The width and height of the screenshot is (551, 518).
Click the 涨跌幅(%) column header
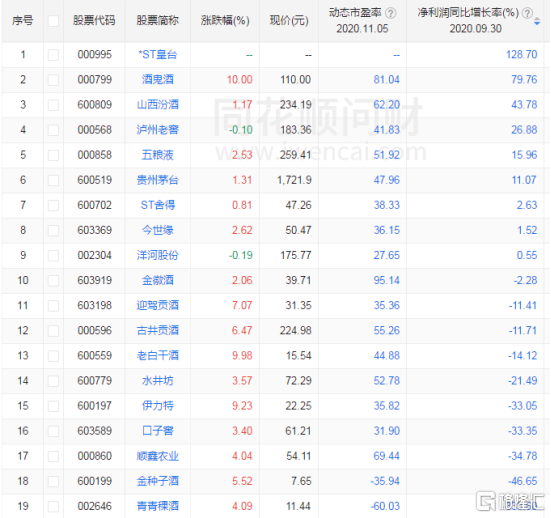pos(225,21)
